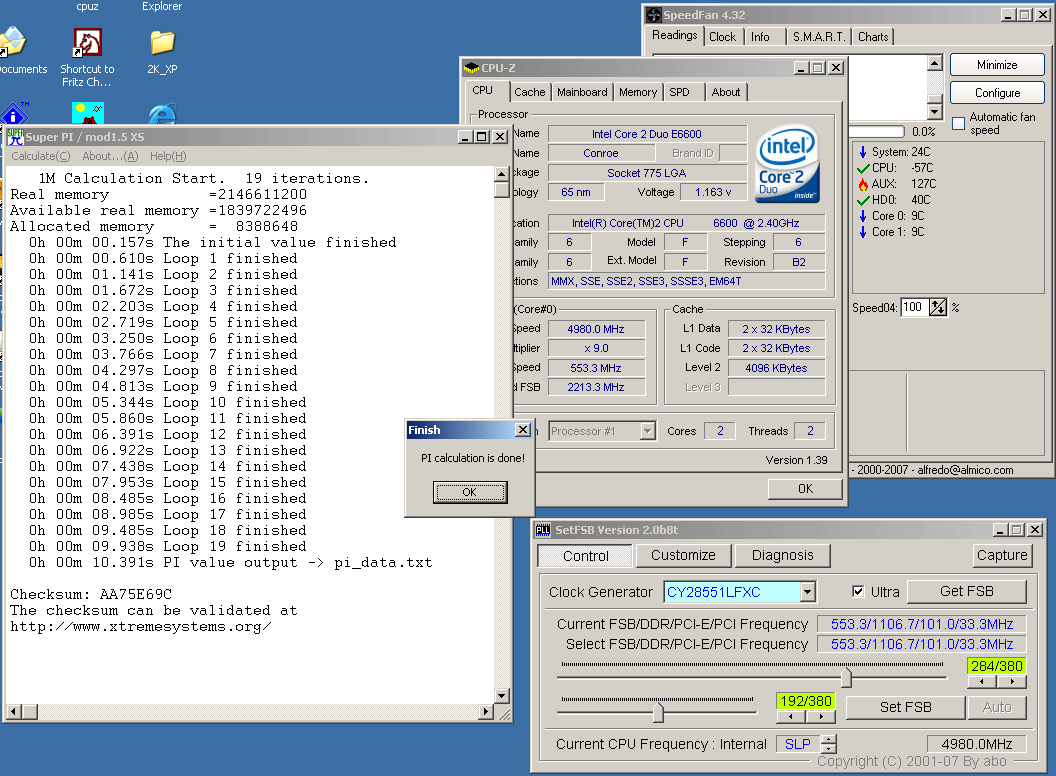The image size is (1056, 776).
Task: Minimize the CPU-Z window
Action: (x=801, y=68)
